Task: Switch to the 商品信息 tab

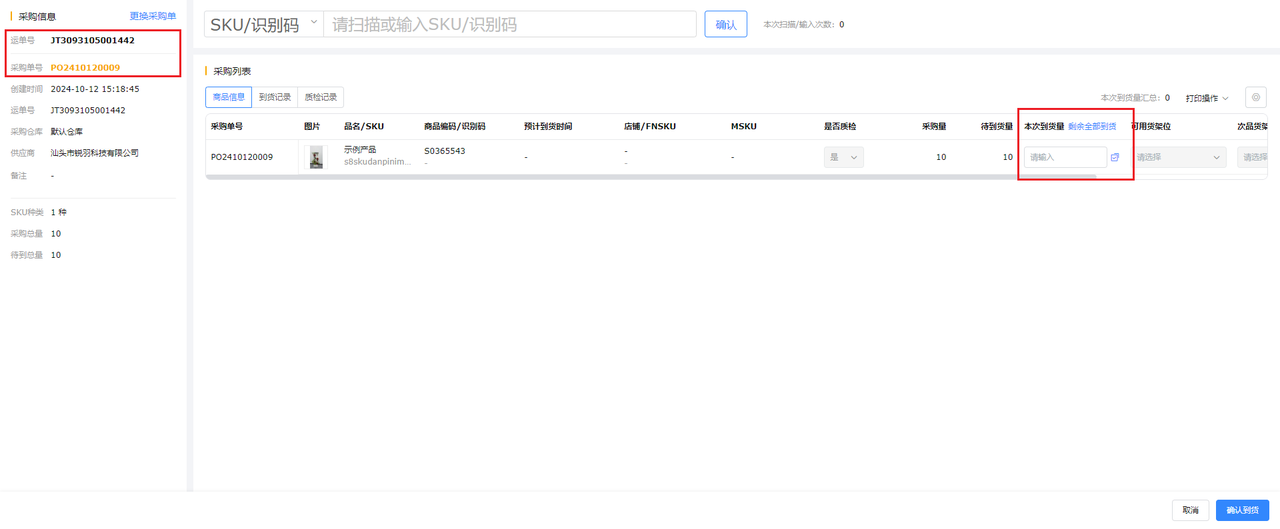Action: pos(229,97)
